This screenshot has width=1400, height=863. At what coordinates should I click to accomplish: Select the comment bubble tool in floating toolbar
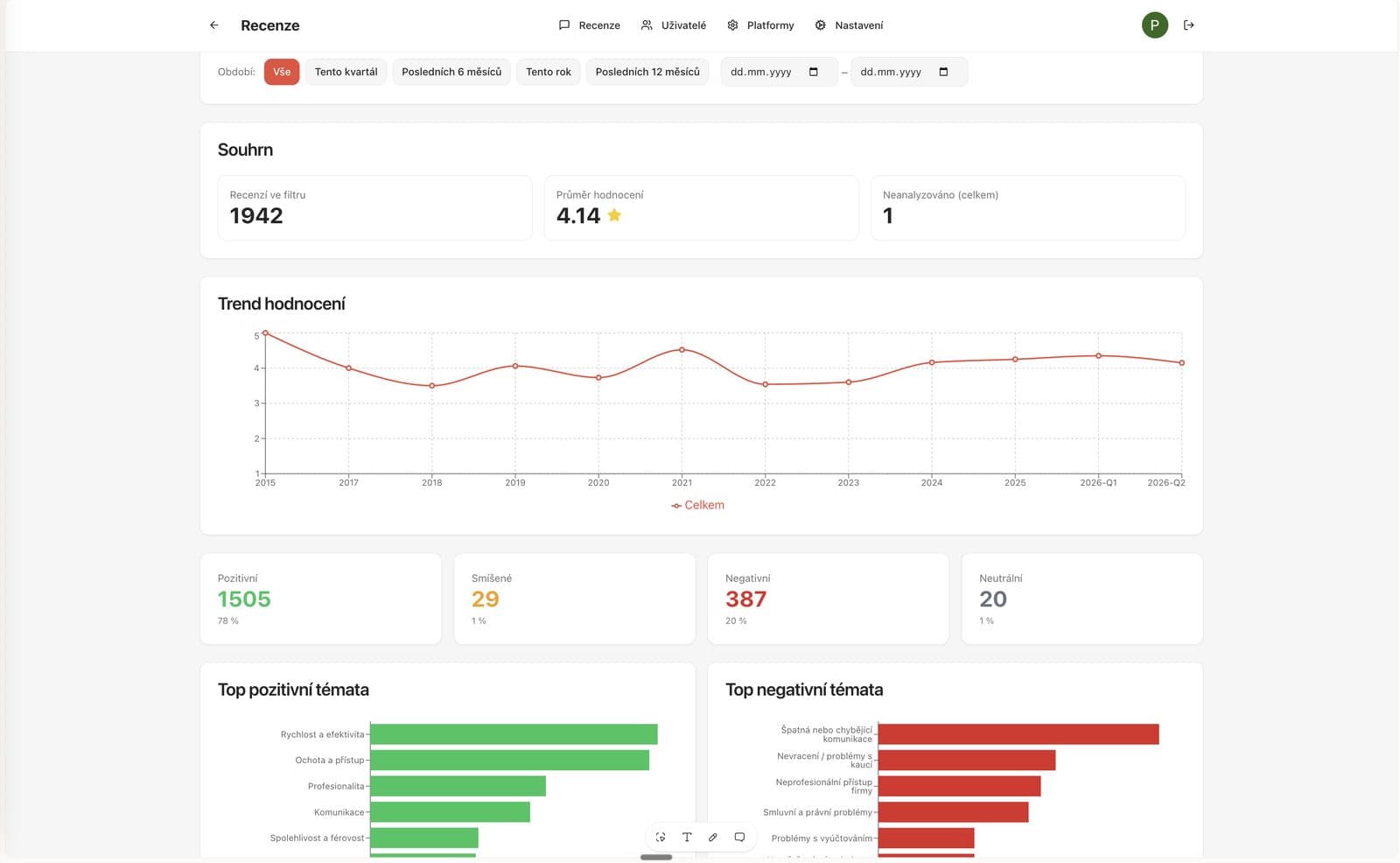tap(739, 838)
